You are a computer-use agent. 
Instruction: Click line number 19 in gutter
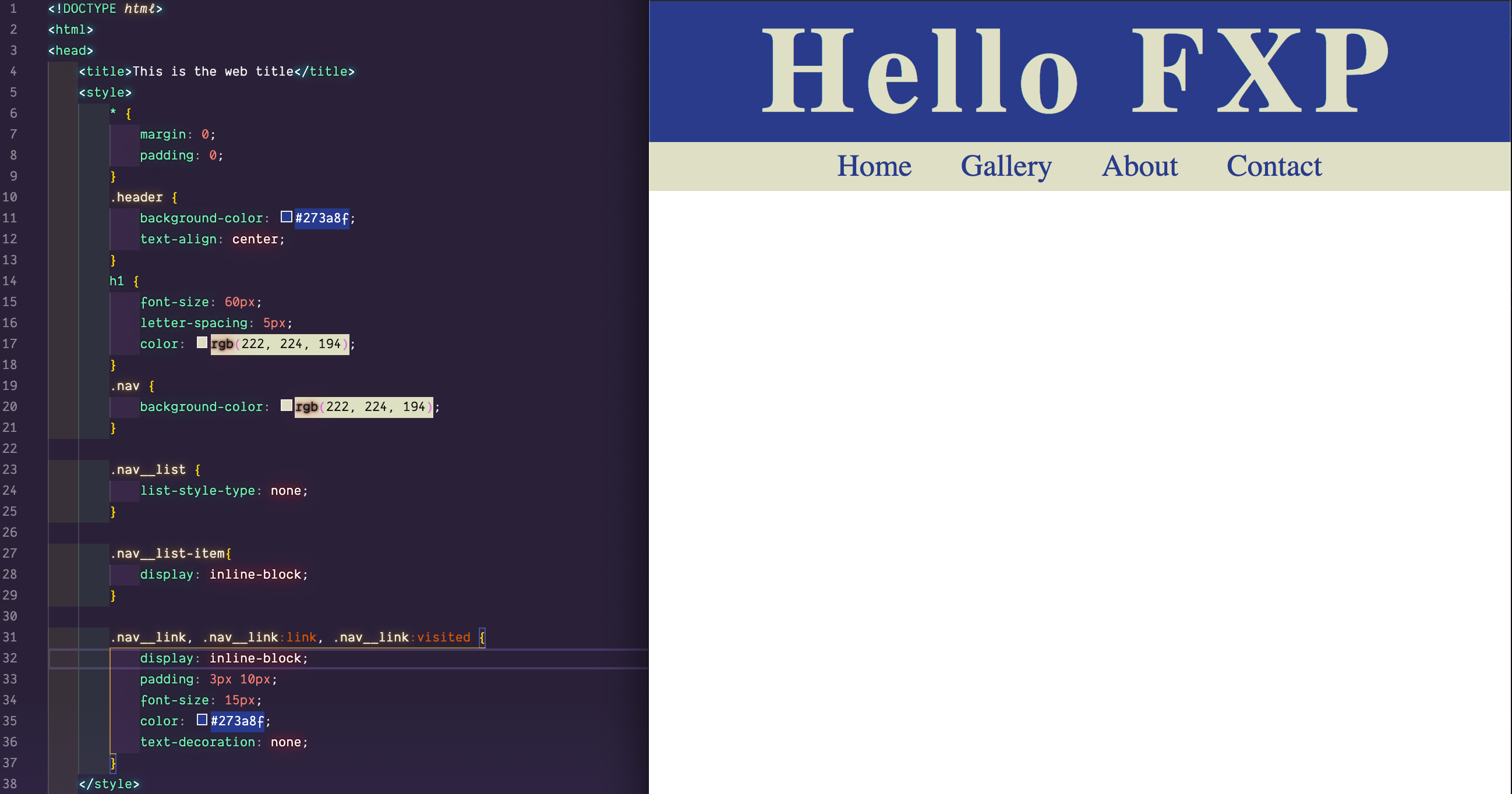coord(10,385)
